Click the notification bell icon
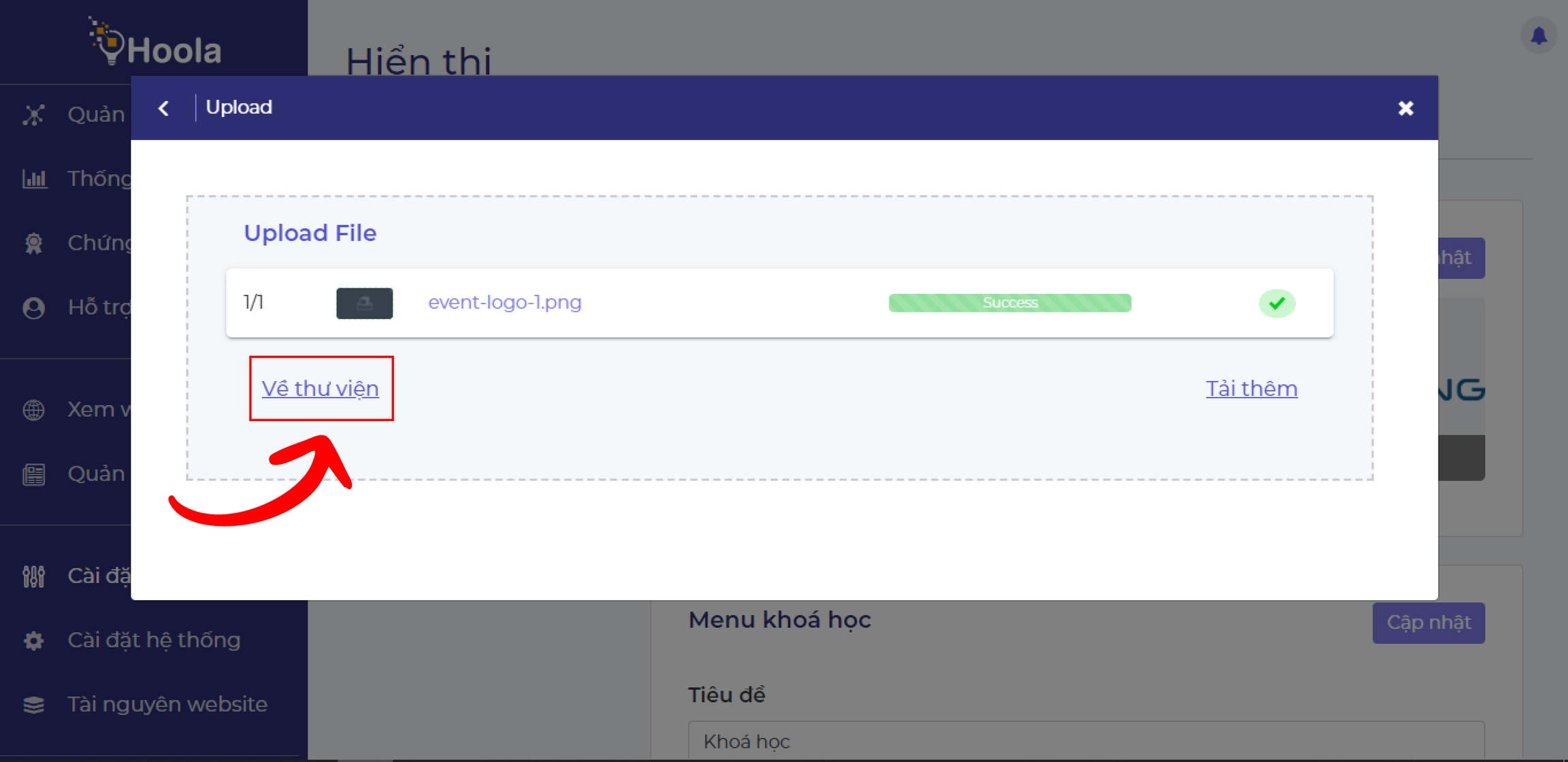1568x762 pixels. point(1538,35)
